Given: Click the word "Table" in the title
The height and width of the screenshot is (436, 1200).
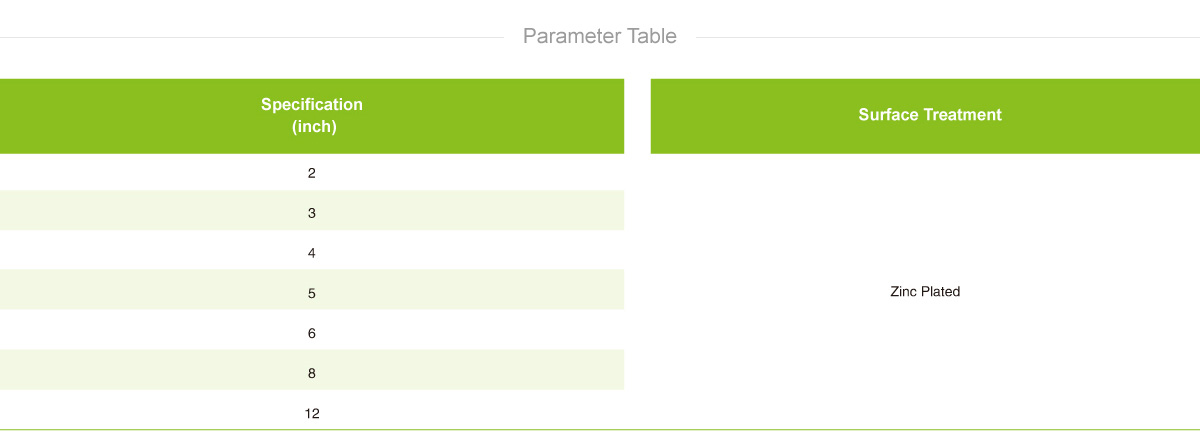Looking at the screenshot, I should 652,37.
